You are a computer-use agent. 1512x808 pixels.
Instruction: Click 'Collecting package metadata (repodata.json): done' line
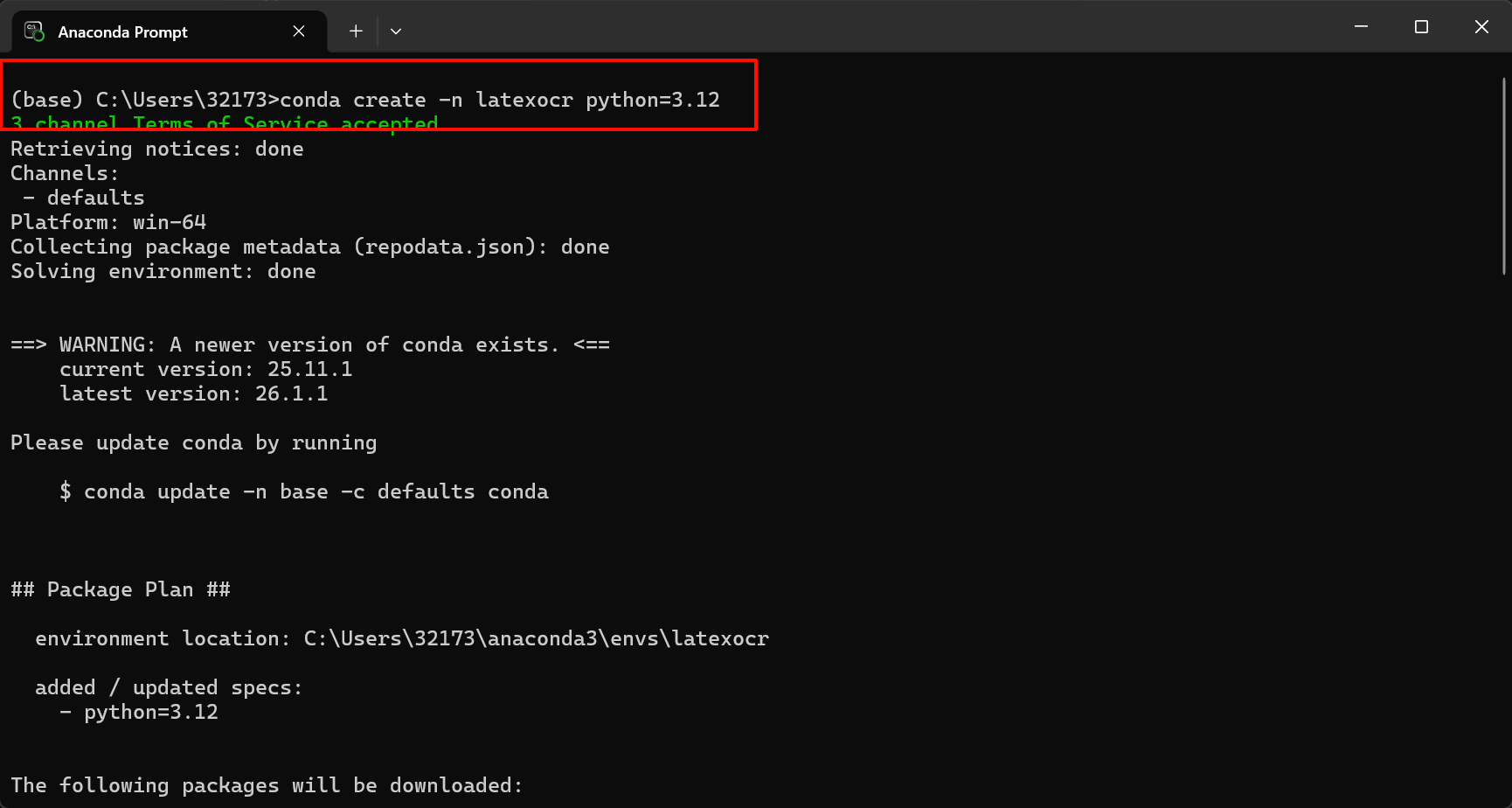click(310, 247)
